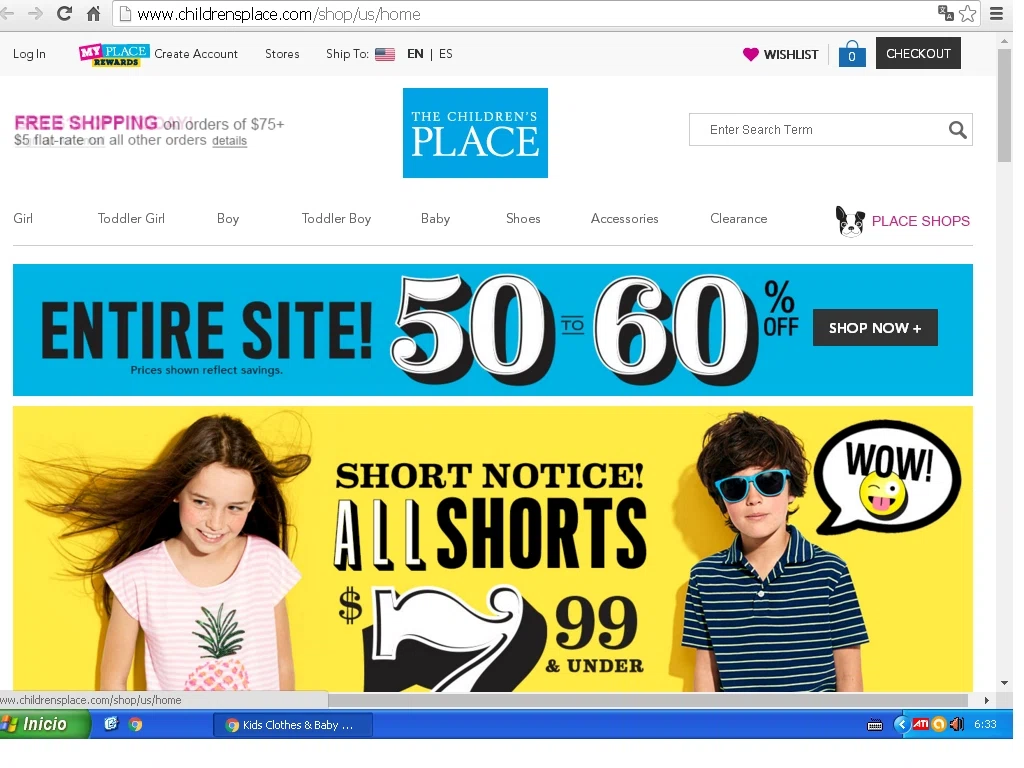The width and height of the screenshot is (1024, 768).
Task: Click the pink wishlist heart icon
Action: tap(751, 54)
